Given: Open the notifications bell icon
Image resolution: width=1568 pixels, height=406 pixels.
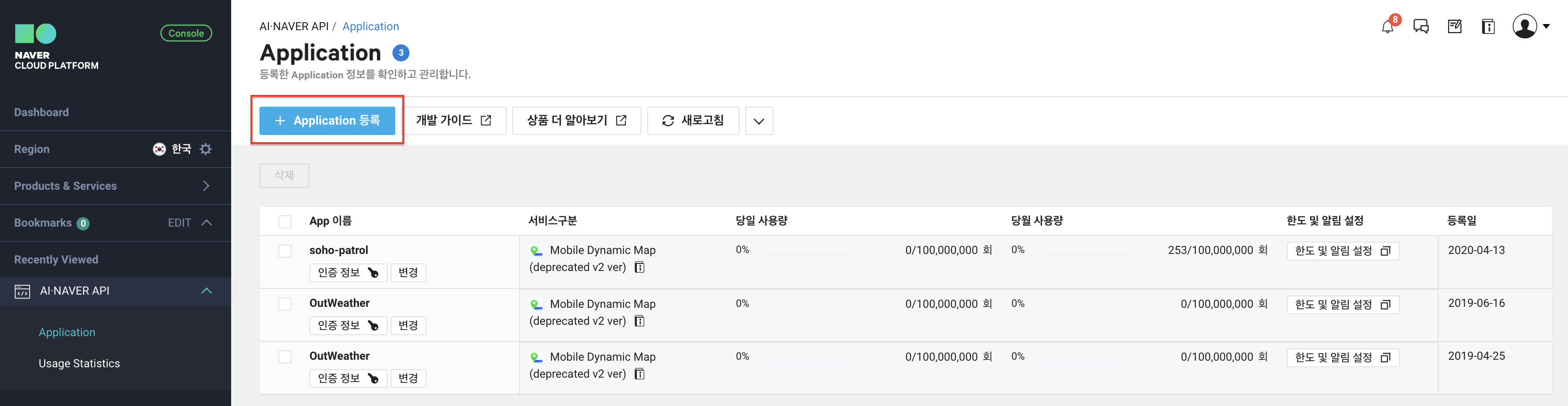Looking at the screenshot, I should 1387,27.
